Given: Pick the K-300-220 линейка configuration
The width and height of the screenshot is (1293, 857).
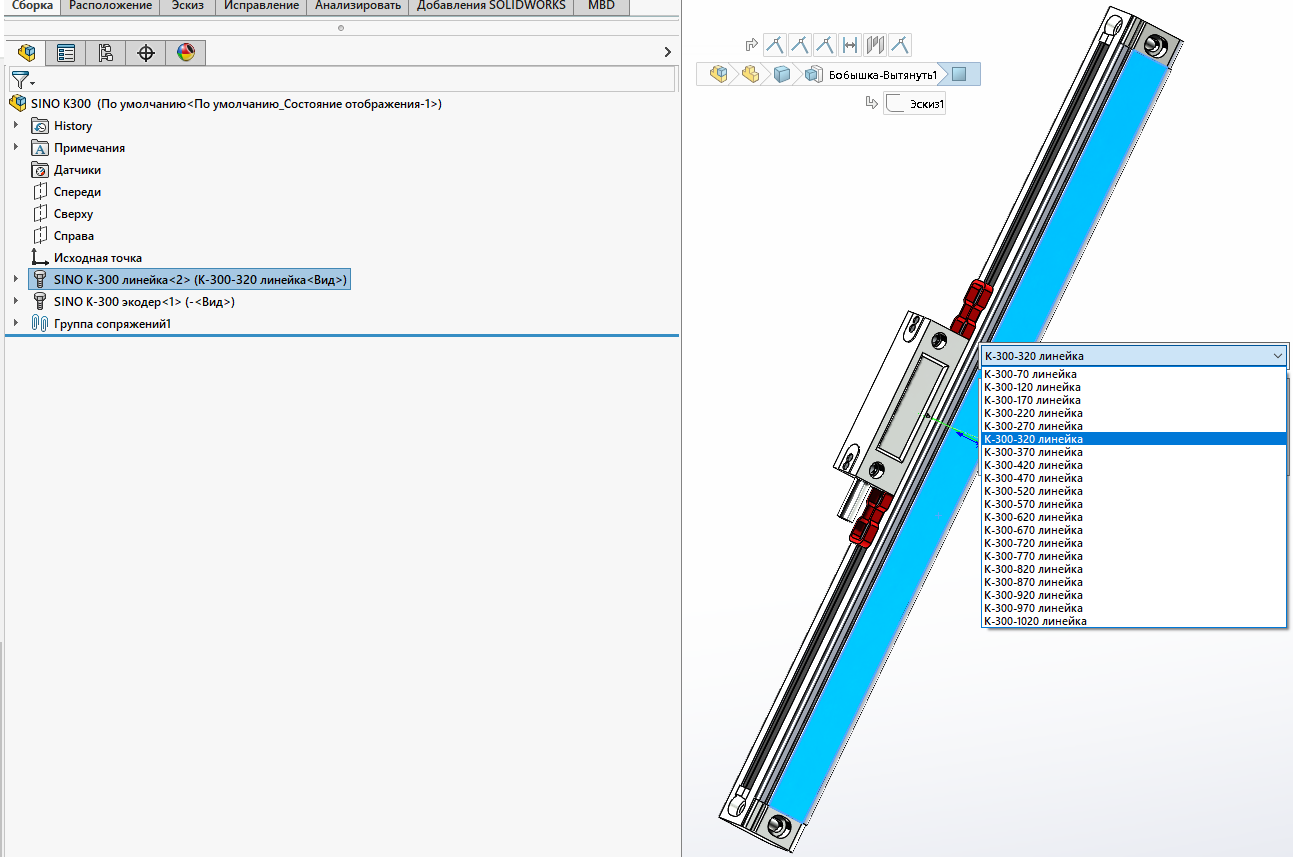Looking at the screenshot, I should (1134, 413).
